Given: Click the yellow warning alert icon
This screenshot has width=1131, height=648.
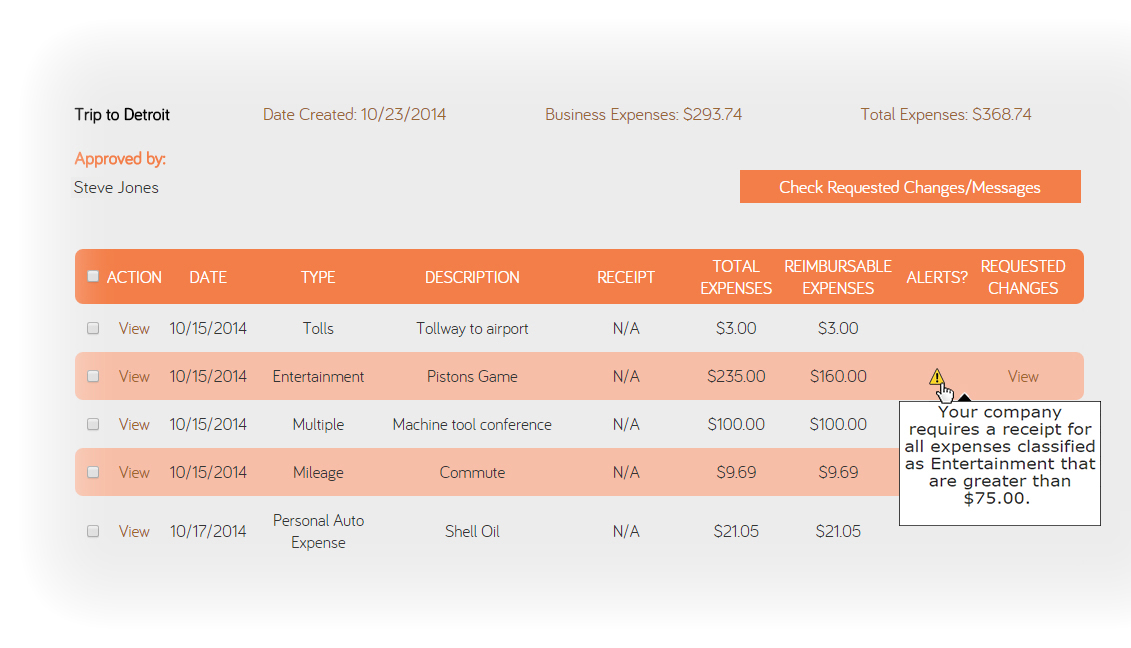Looking at the screenshot, I should (x=936, y=377).
